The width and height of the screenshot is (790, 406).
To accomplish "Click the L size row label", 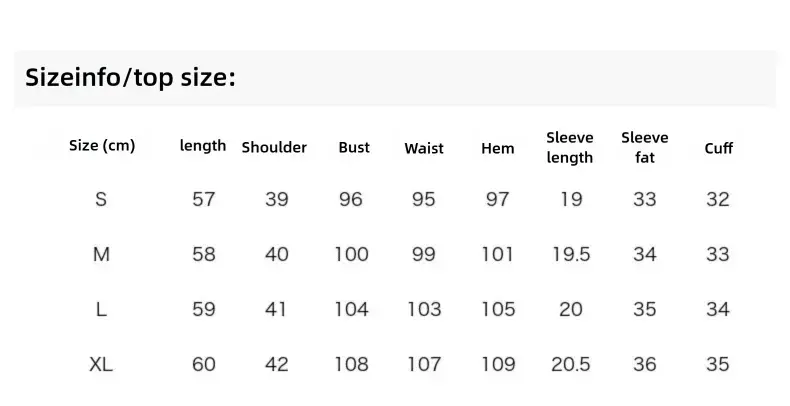I will [101, 309].
